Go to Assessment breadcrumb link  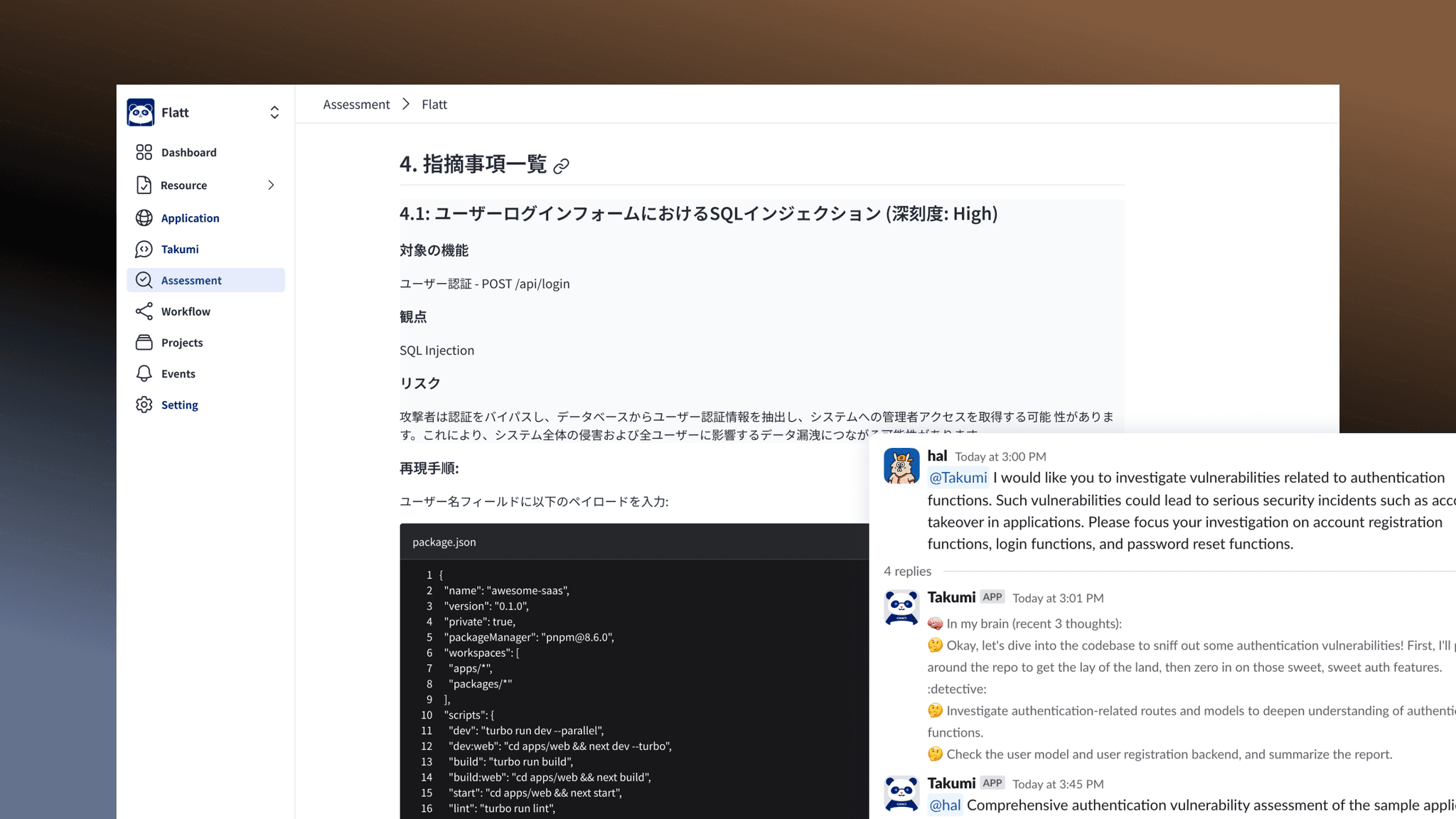pos(356,105)
